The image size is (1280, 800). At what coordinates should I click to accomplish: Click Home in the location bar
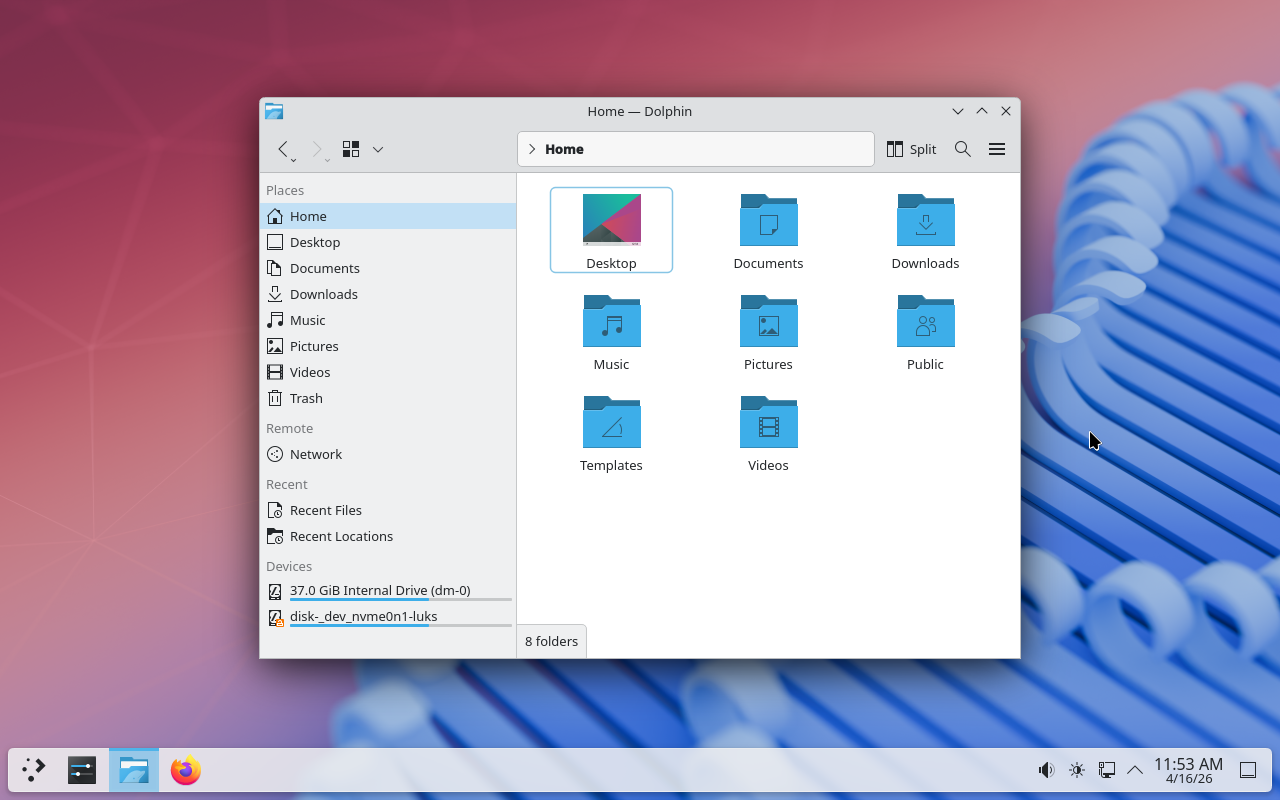click(x=564, y=149)
